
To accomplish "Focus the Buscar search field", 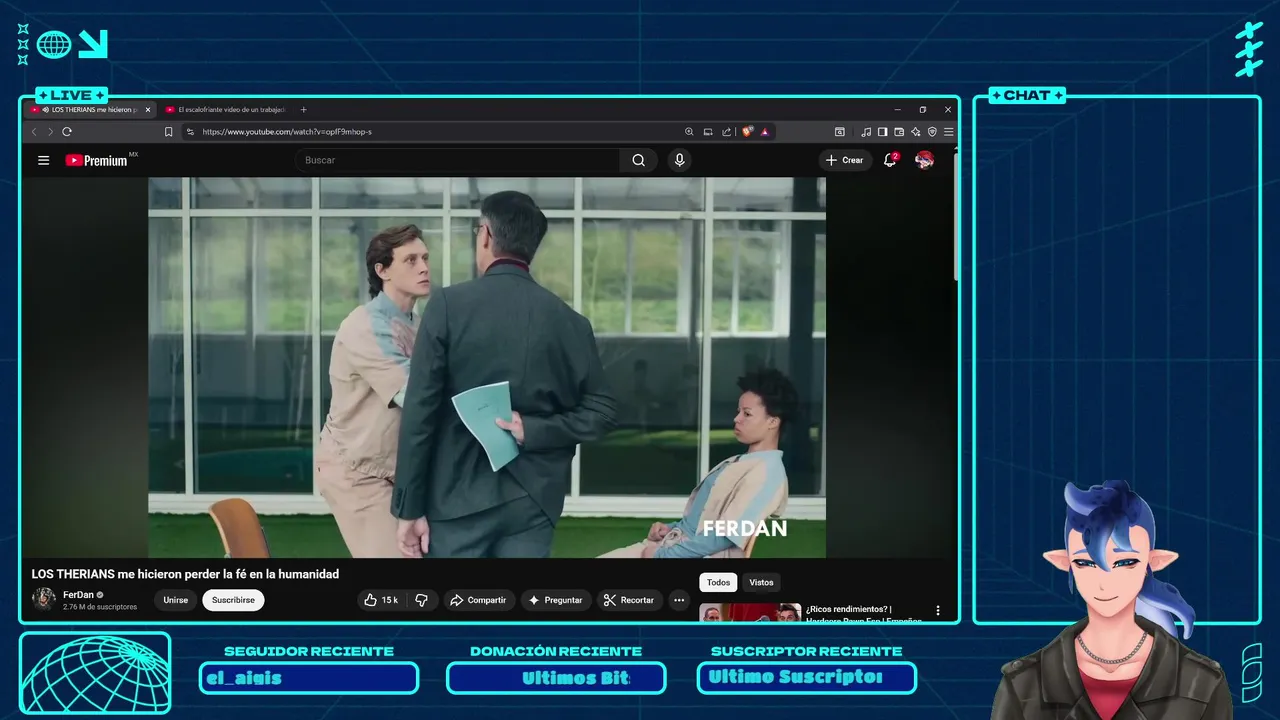I will pos(458,160).
